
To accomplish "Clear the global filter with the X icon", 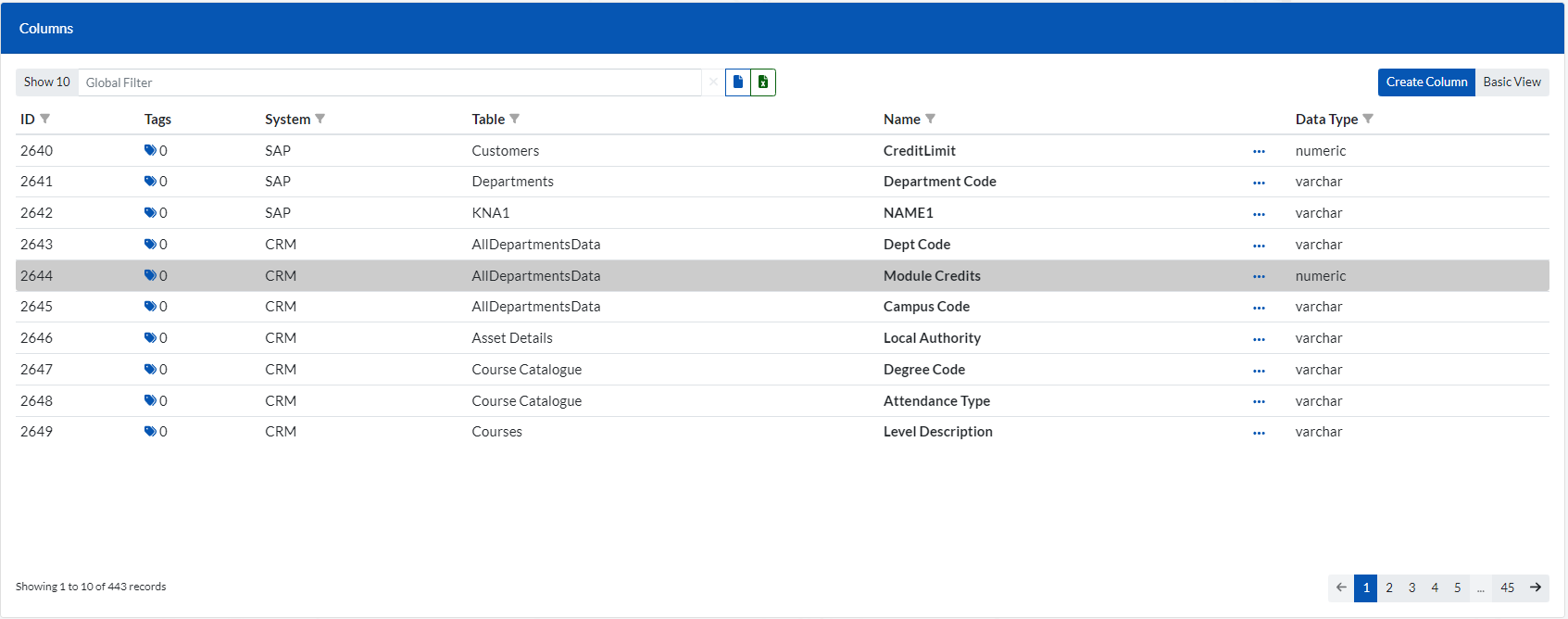I will [713, 82].
